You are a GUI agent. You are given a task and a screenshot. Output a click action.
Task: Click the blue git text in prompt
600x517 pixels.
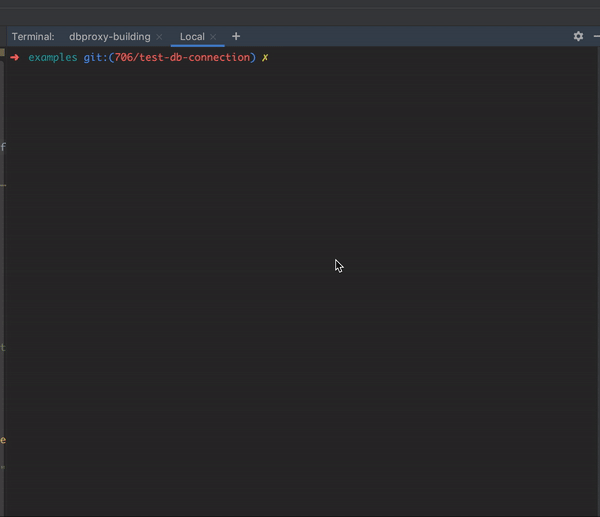(x=95, y=58)
